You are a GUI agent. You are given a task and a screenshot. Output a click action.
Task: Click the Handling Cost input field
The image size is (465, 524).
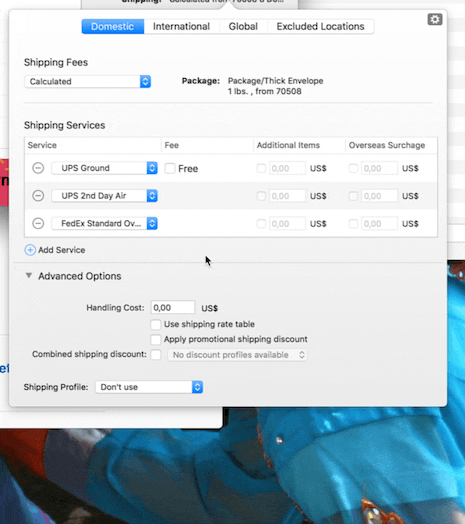point(173,307)
